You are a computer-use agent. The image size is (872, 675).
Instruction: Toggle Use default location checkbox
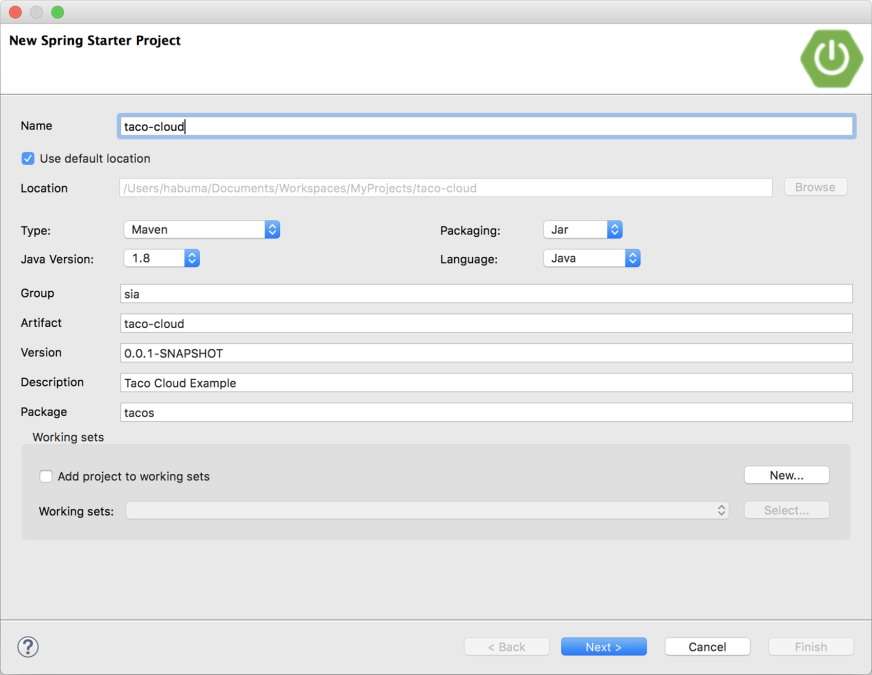(x=28, y=158)
